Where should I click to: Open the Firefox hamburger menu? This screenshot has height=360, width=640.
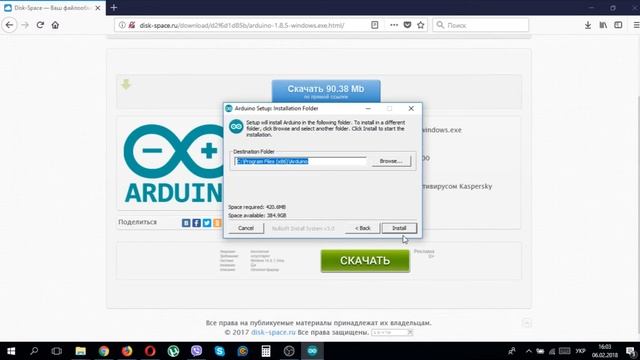(x=636, y=25)
